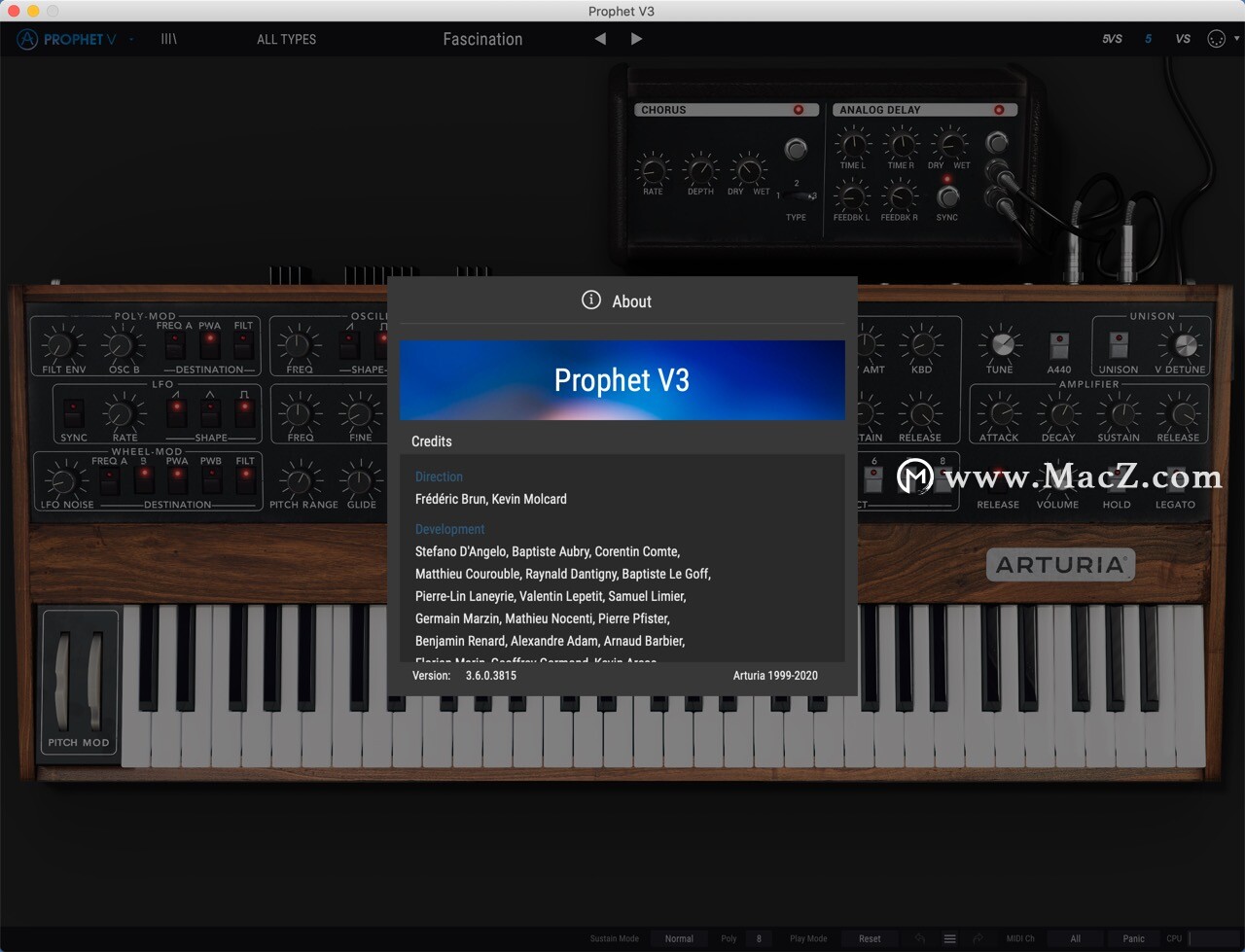Toggle the Unison switch
The width and height of the screenshot is (1245, 952).
pyautogui.click(x=1119, y=345)
